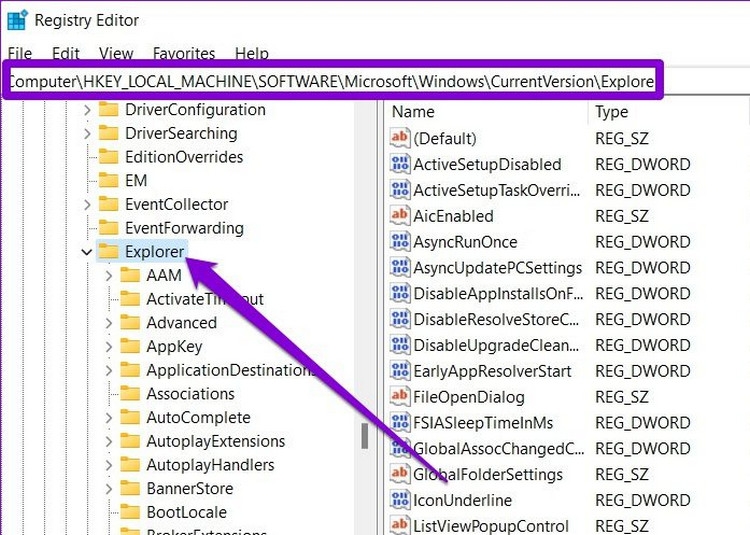750x535 pixels.
Task: Click the REG_DWORD type of IconUnderline
Action: click(x=642, y=500)
